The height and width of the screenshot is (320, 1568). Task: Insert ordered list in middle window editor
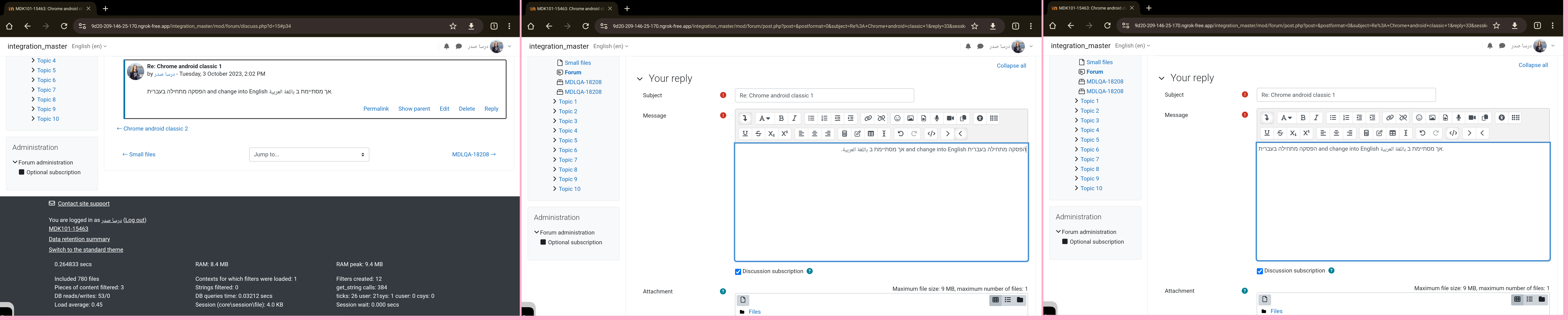[824, 119]
